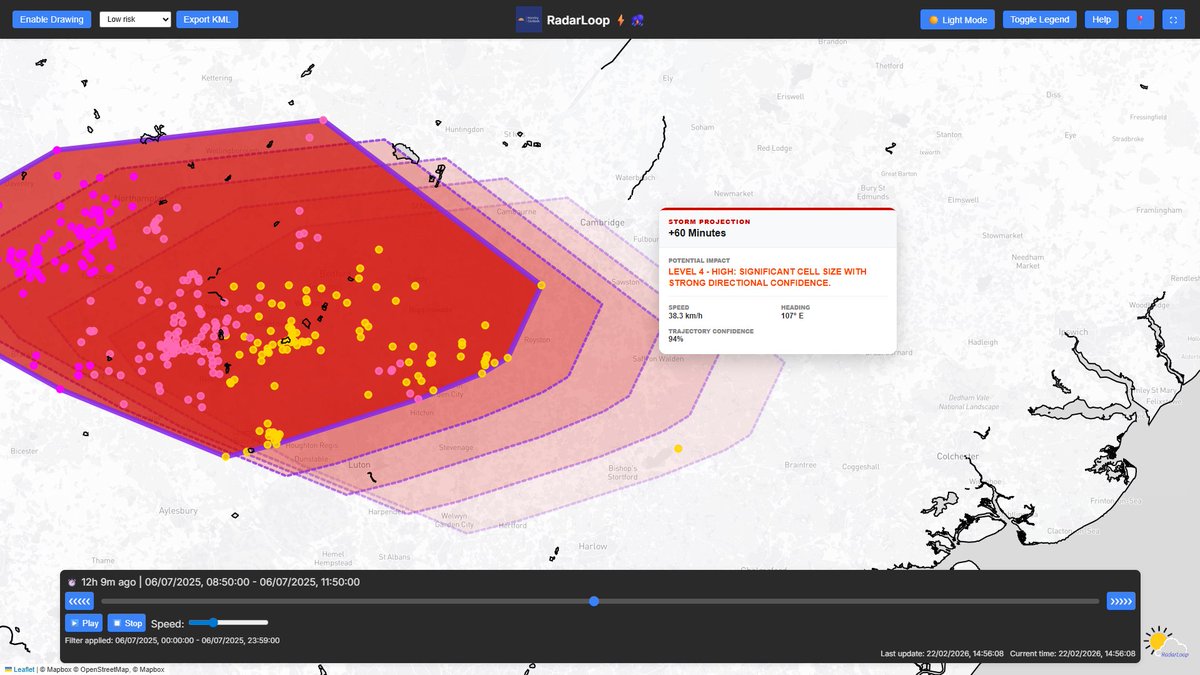Step the timeline backward with rewind arrows
This screenshot has width=1200, height=675.
tap(79, 601)
